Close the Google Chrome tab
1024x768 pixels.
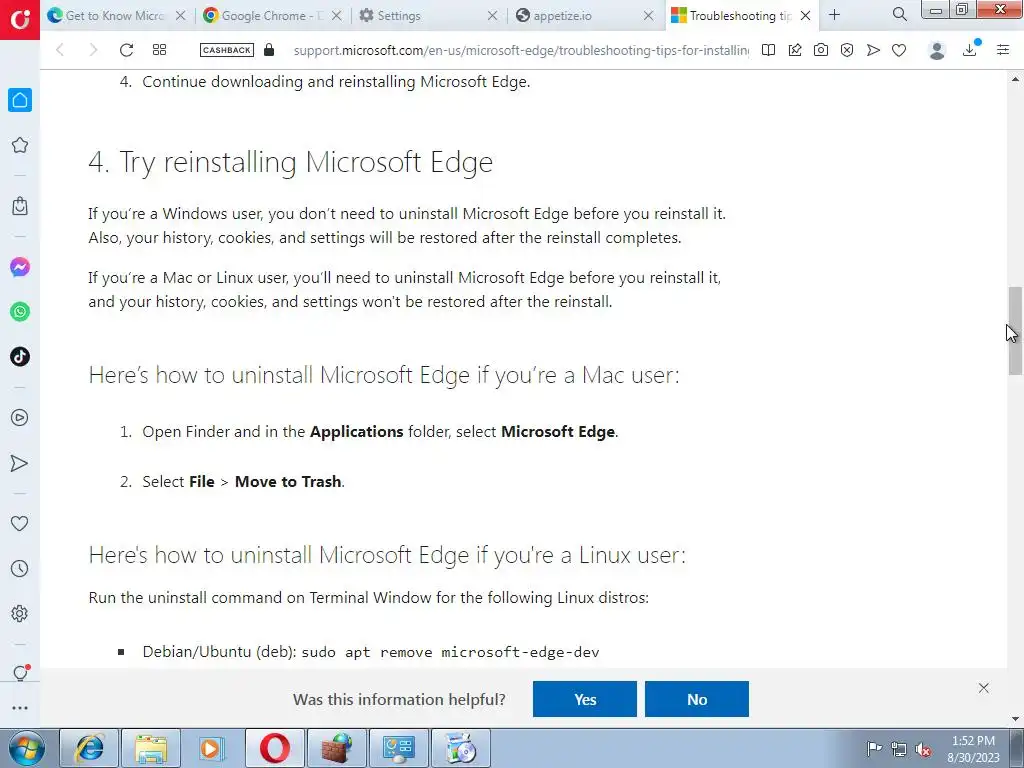337,15
